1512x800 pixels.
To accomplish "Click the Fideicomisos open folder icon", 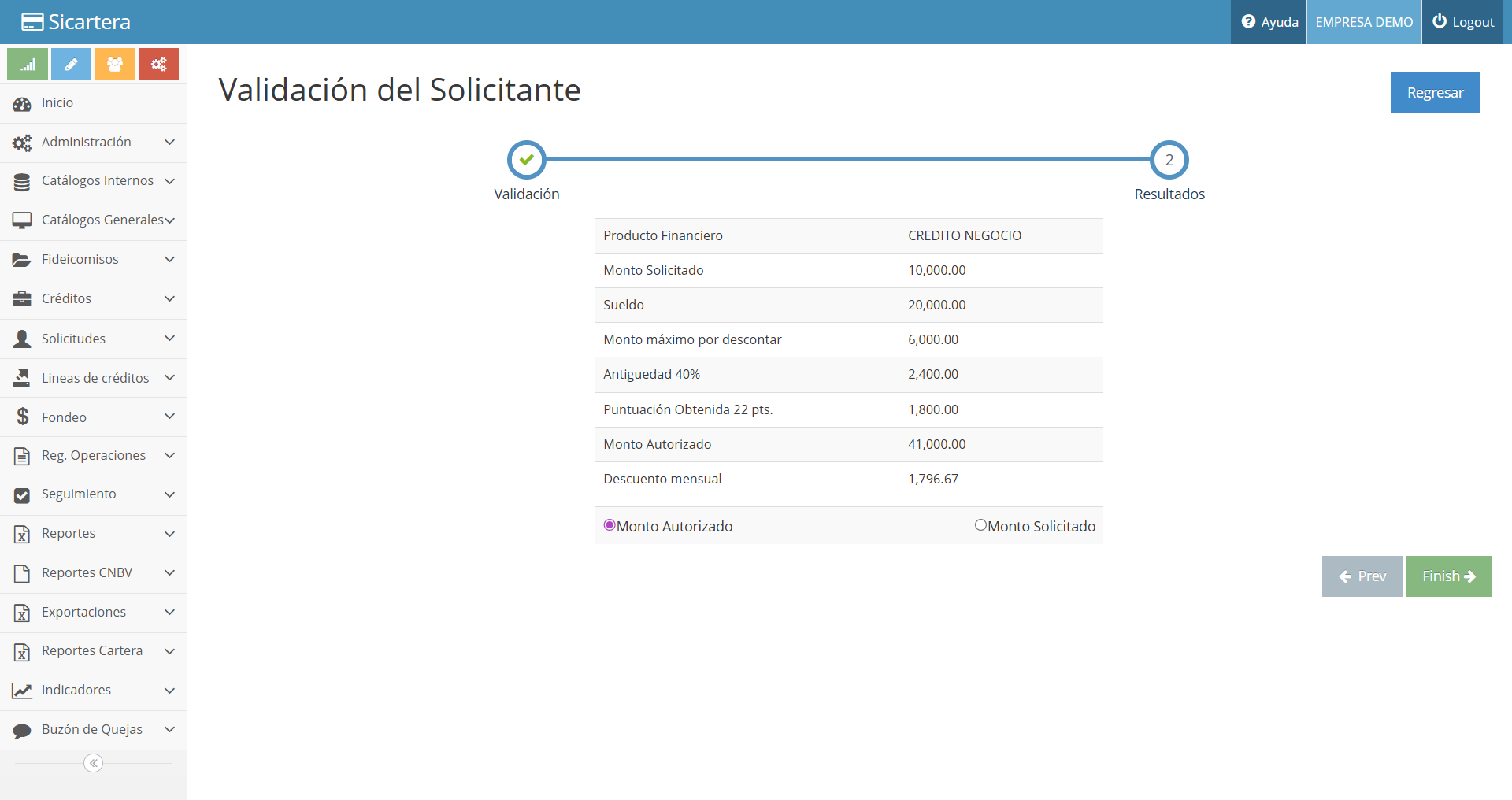I will click(22, 260).
